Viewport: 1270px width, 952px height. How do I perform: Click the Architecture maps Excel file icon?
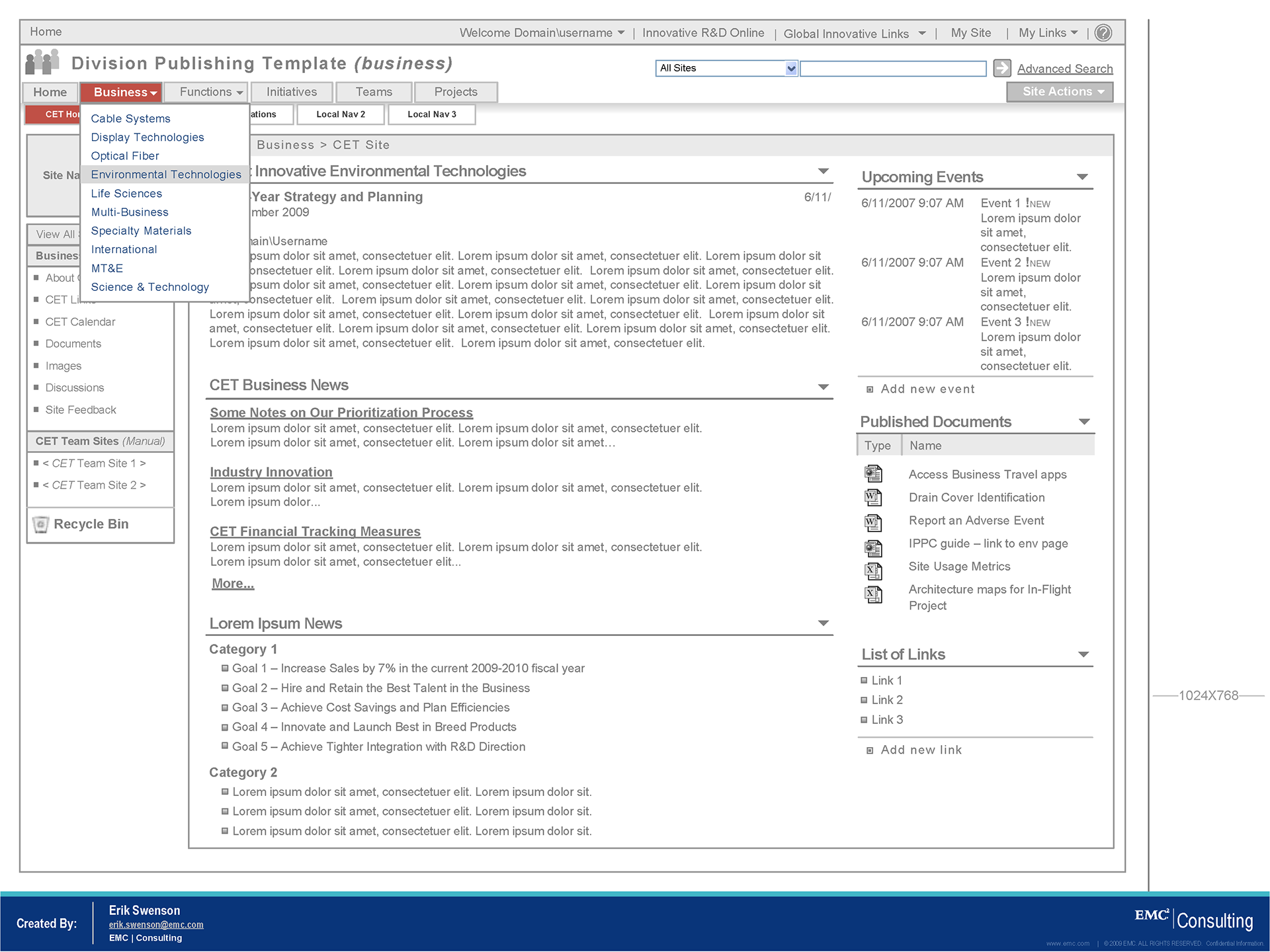pos(873,594)
